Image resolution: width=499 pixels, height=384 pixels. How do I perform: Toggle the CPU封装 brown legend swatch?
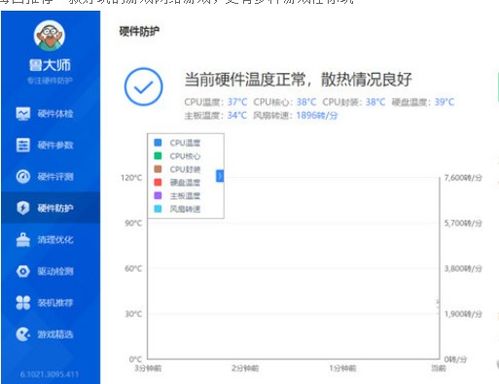point(158,169)
